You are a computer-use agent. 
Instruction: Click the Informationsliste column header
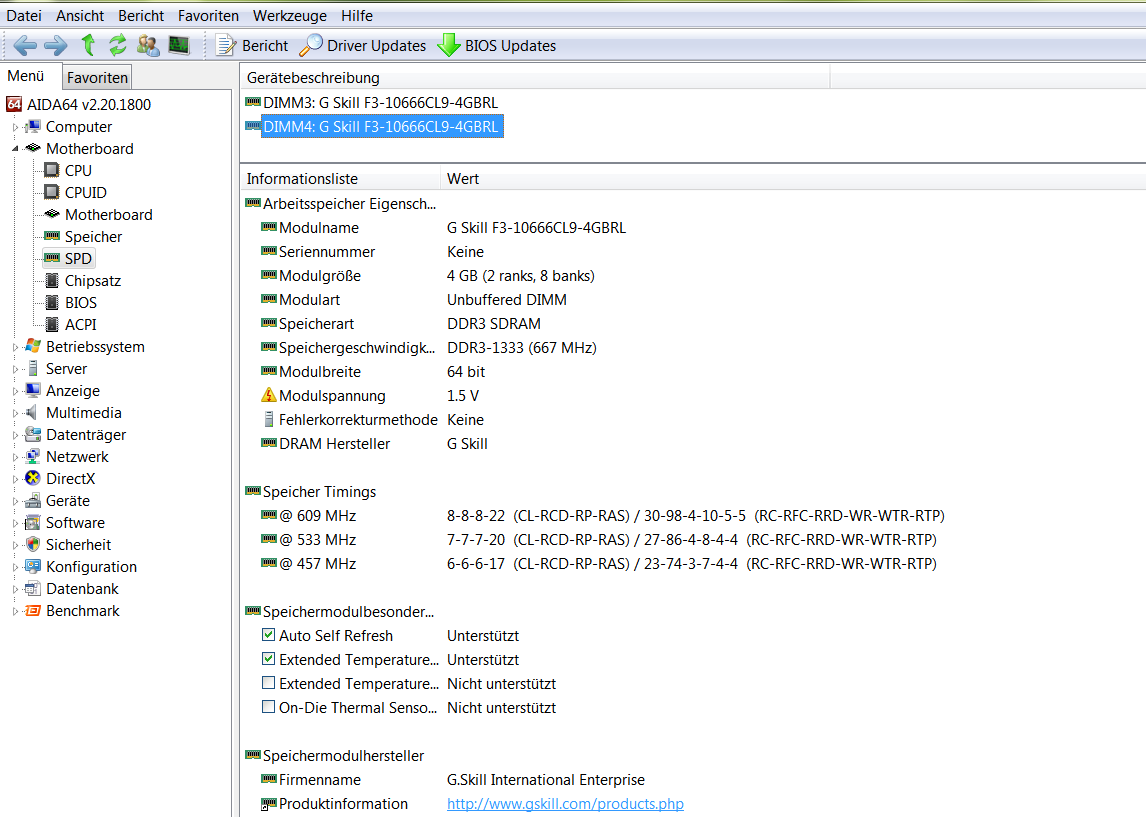point(341,178)
